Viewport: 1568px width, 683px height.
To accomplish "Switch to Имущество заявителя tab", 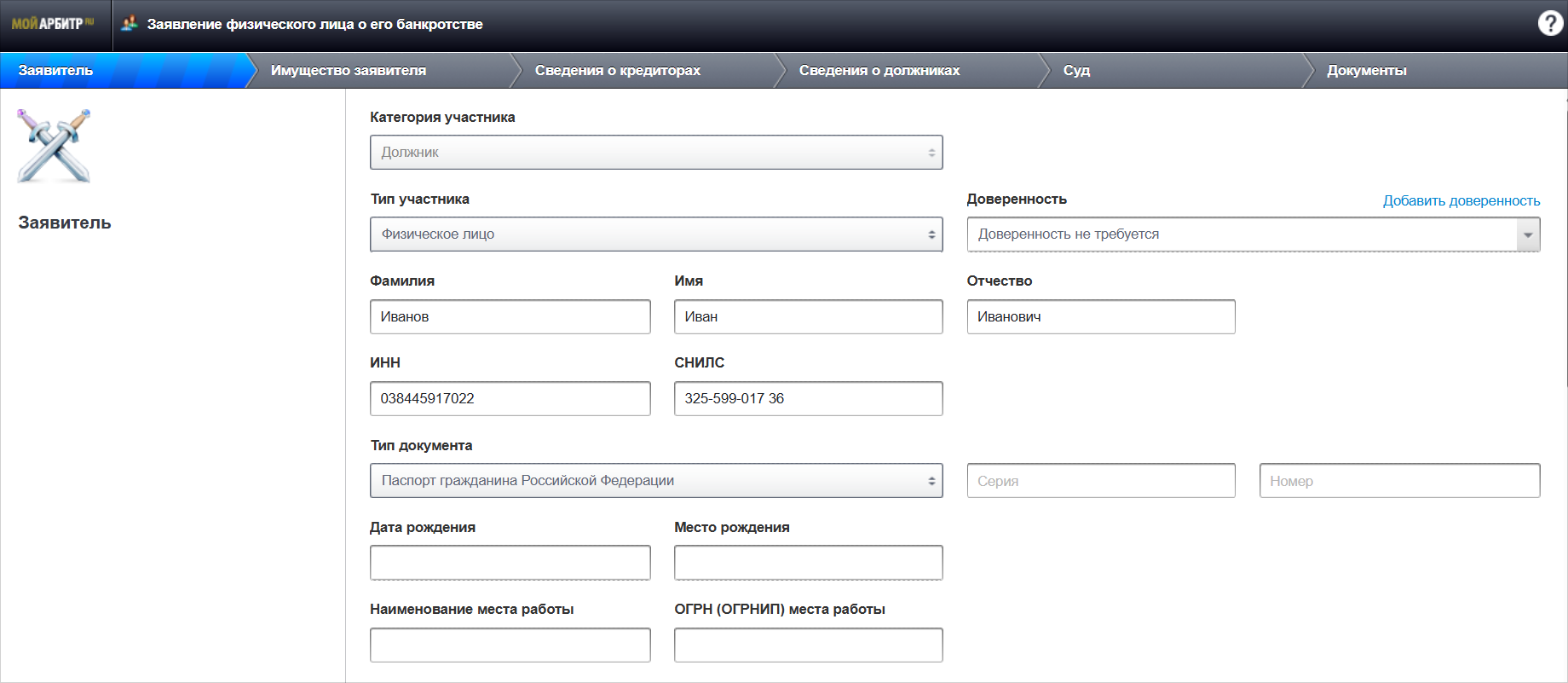I will [348, 71].
